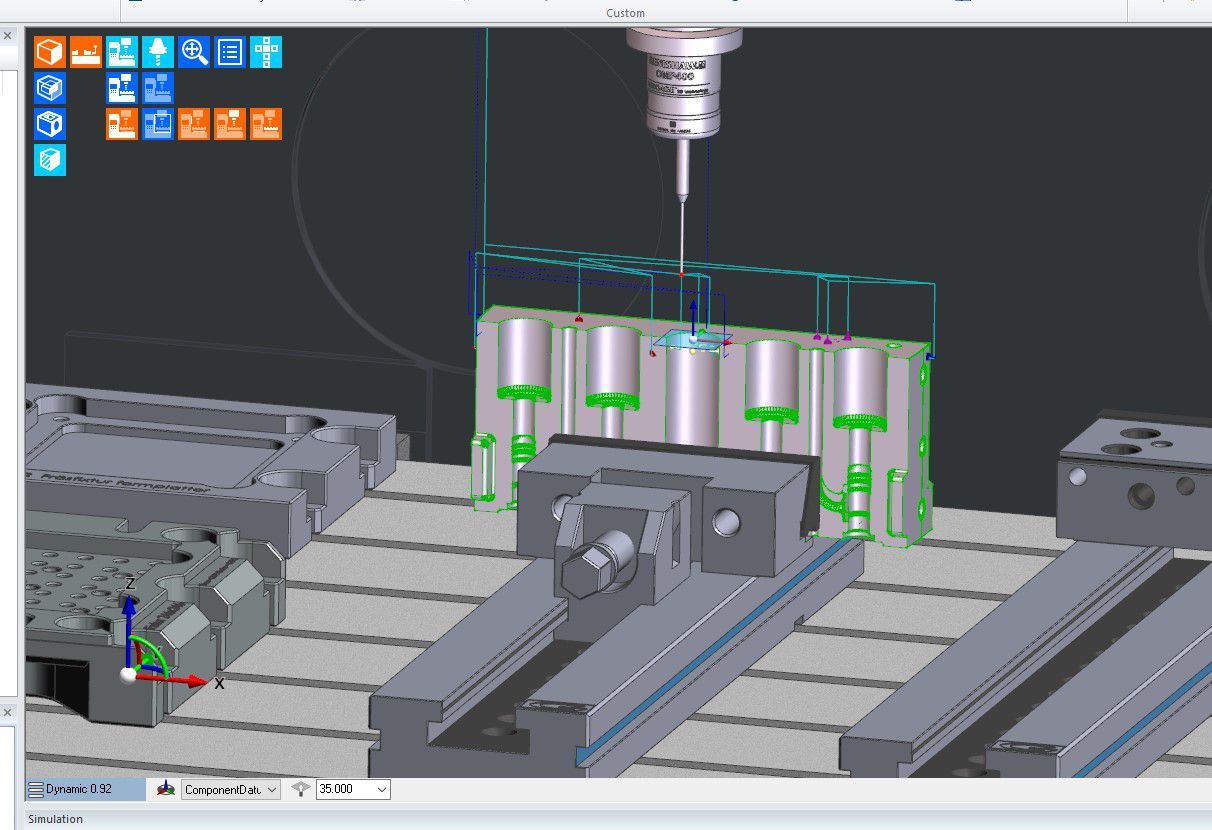
Task: Click the component layout grid icon
Action: pyautogui.click(x=266, y=51)
